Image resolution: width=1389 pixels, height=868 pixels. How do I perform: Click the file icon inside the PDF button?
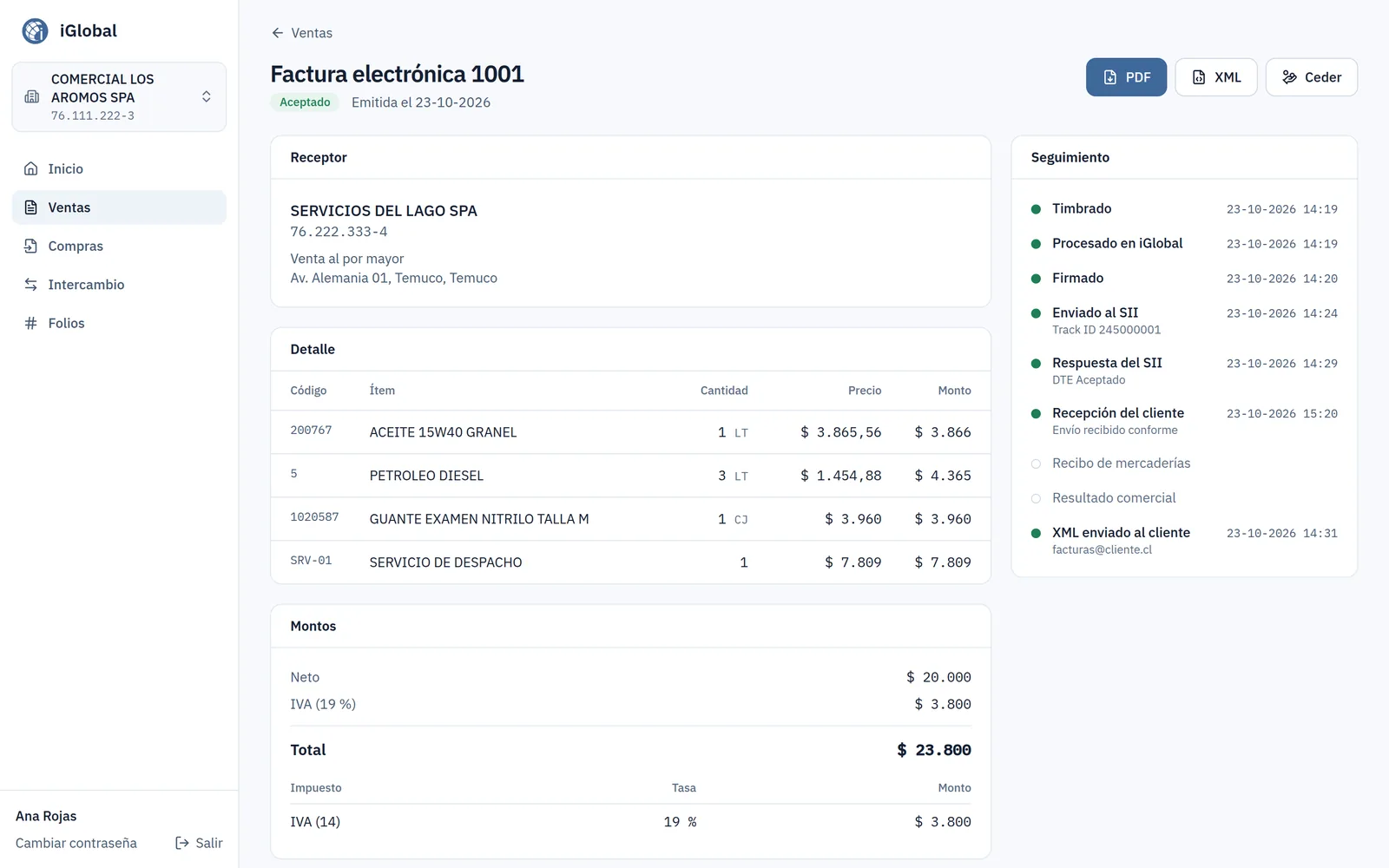[1110, 77]
